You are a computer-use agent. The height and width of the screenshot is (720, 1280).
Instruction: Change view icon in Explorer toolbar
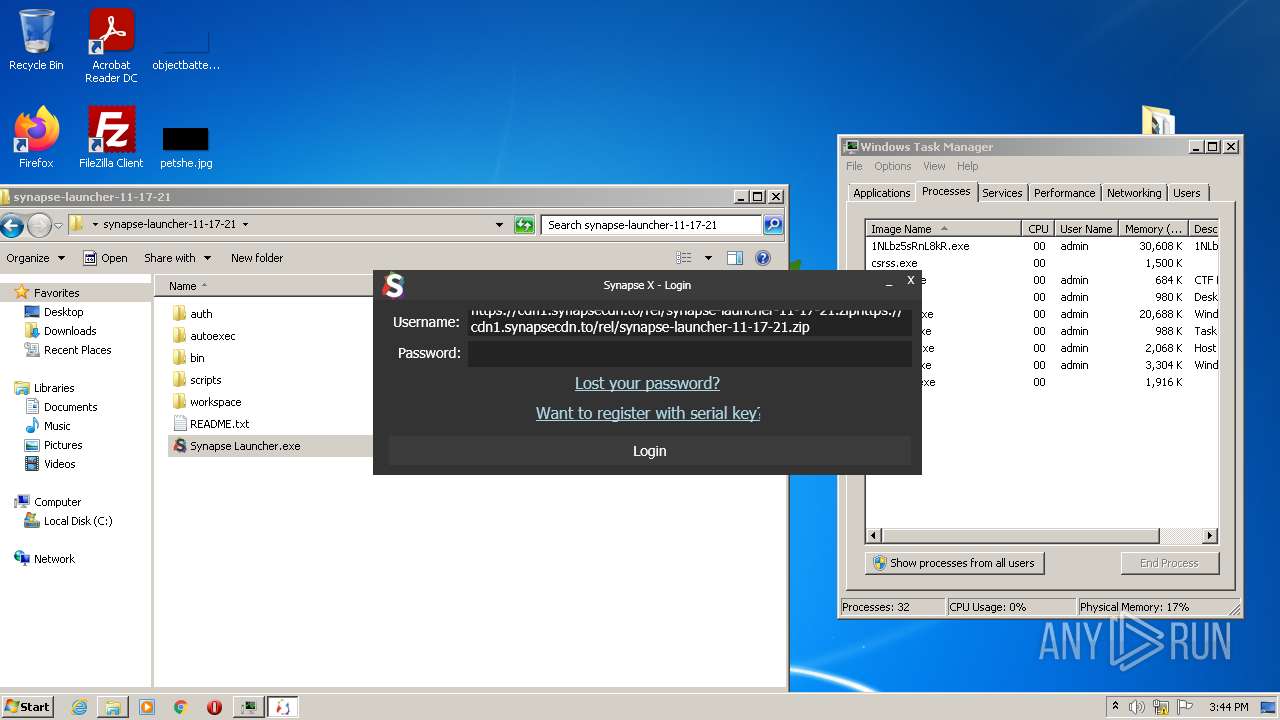684,258
